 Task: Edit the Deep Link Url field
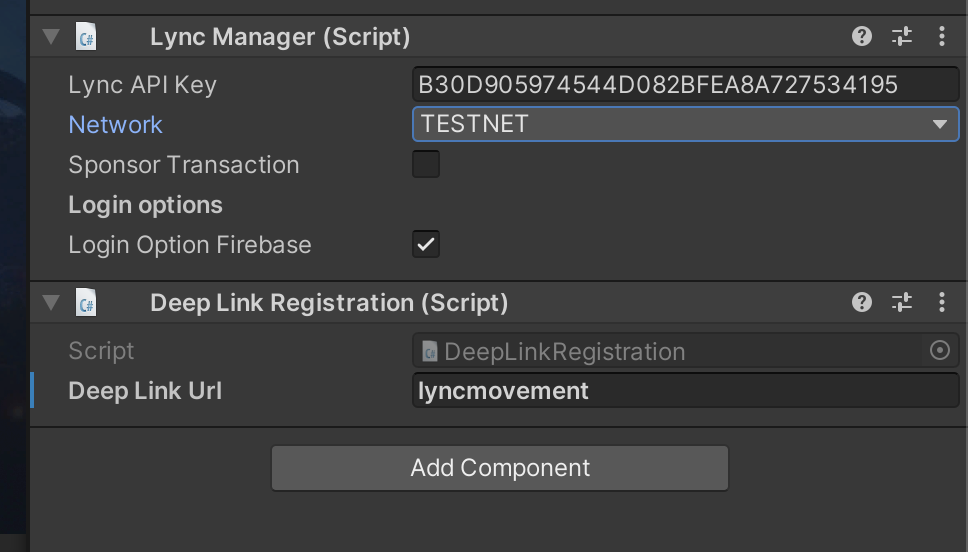(x=685, y=391)
